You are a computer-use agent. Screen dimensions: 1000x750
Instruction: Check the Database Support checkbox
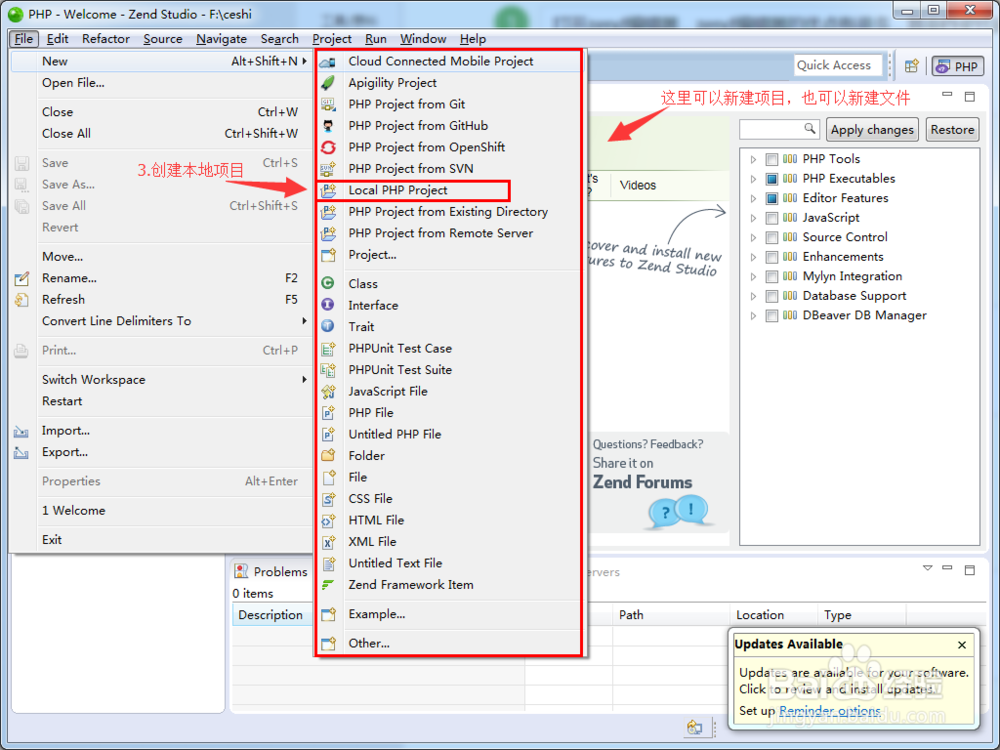pyautogui.click(x=772, y=297)
